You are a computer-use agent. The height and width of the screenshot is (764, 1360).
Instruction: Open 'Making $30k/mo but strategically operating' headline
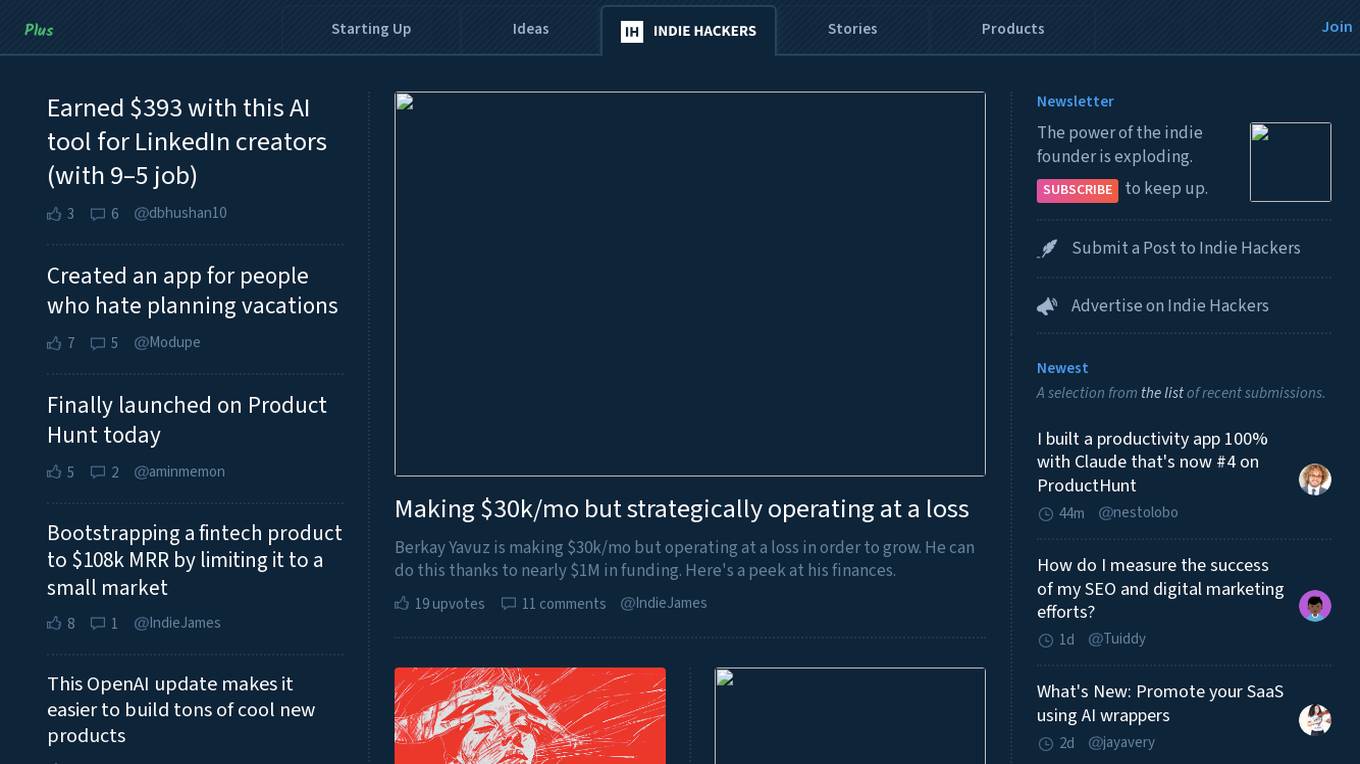[x=682, y=509]
